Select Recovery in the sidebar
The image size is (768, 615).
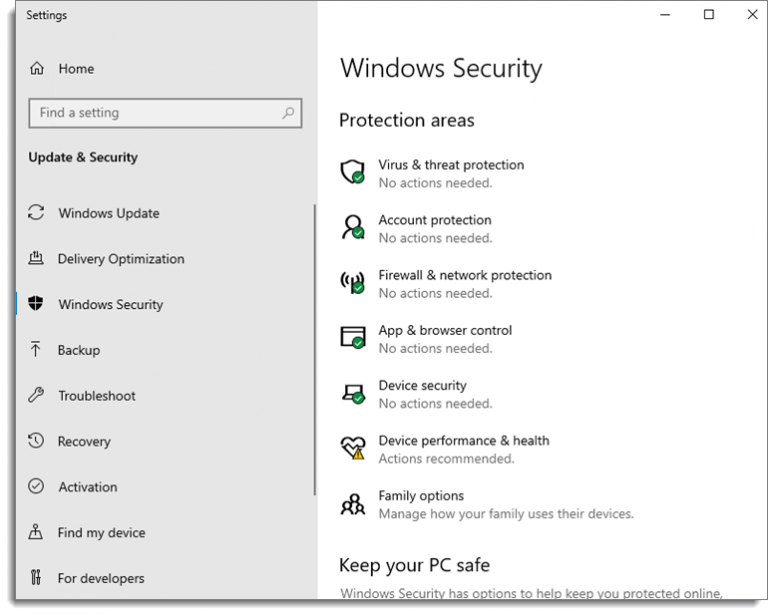tap(84, 441)
